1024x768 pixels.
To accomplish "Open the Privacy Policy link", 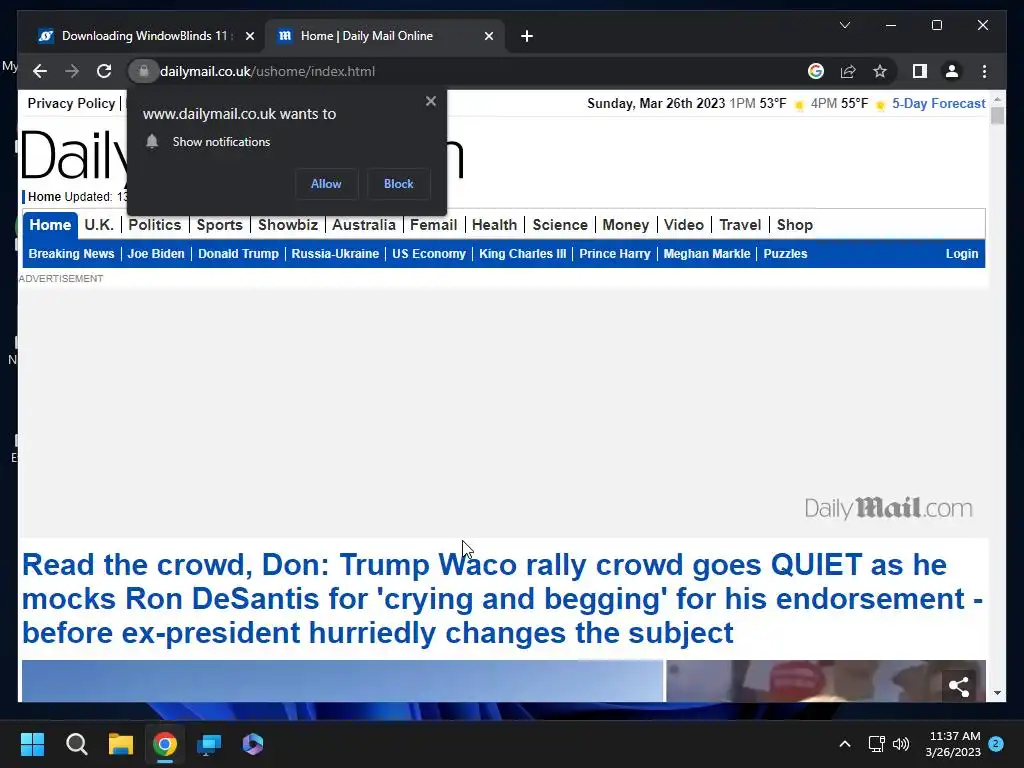I will point(71,103).
